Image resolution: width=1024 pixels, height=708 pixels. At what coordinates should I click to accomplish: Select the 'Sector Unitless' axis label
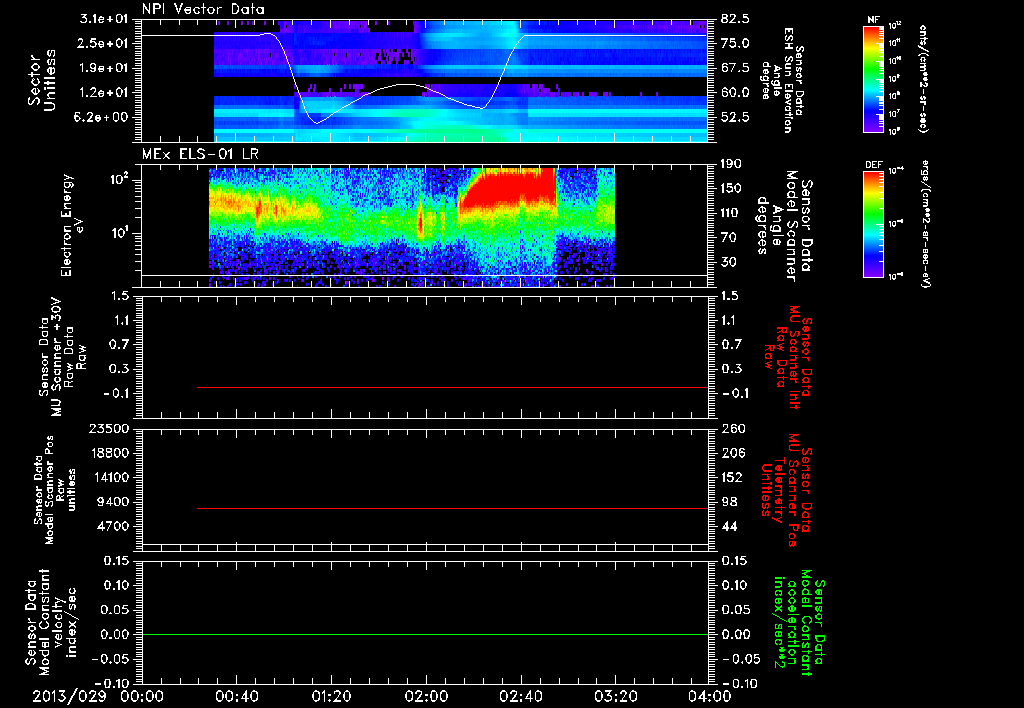point(42,80)
